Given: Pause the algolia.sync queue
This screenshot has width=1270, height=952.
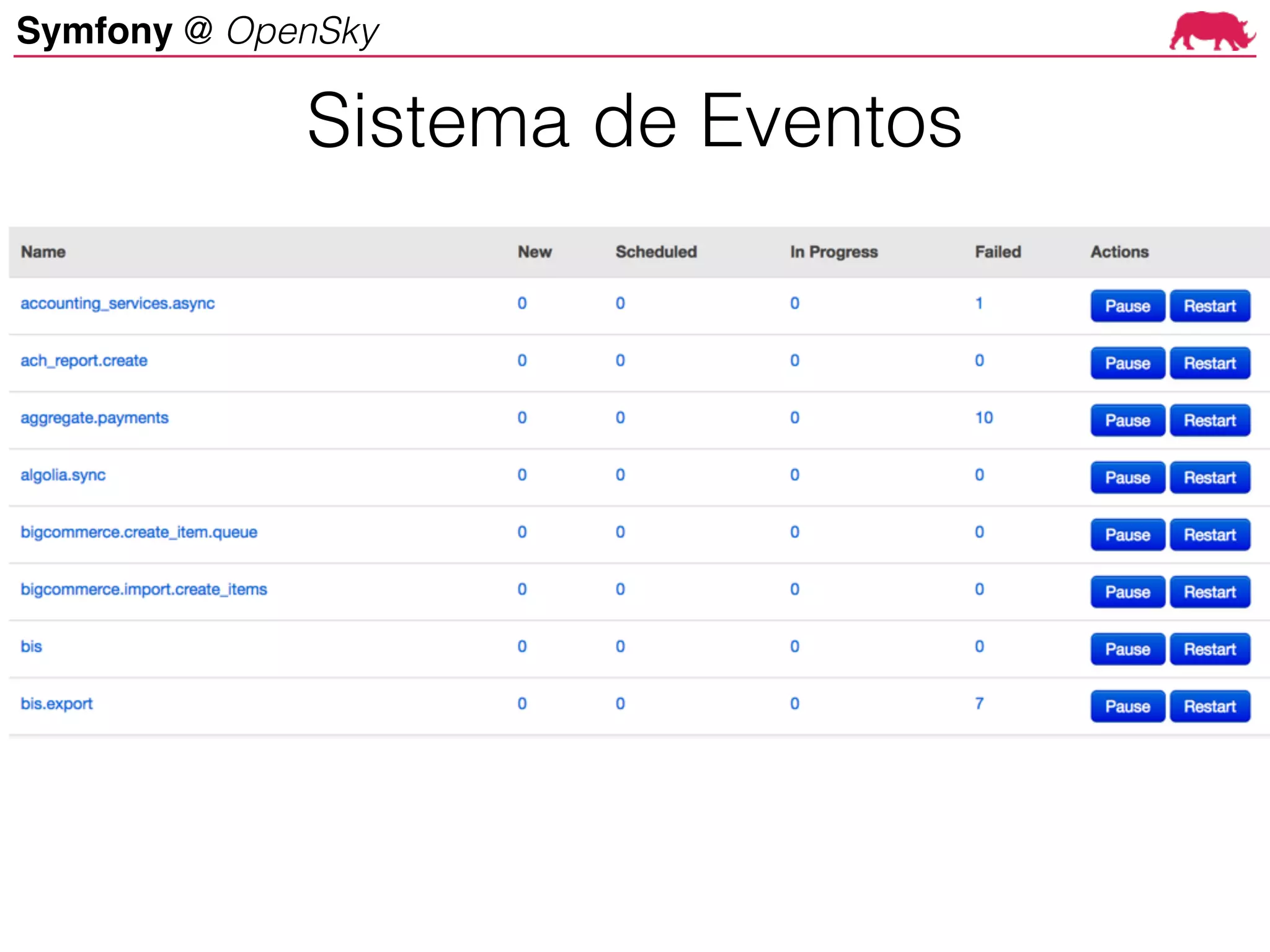Looking at the screenshot, I should point(1127,478).
